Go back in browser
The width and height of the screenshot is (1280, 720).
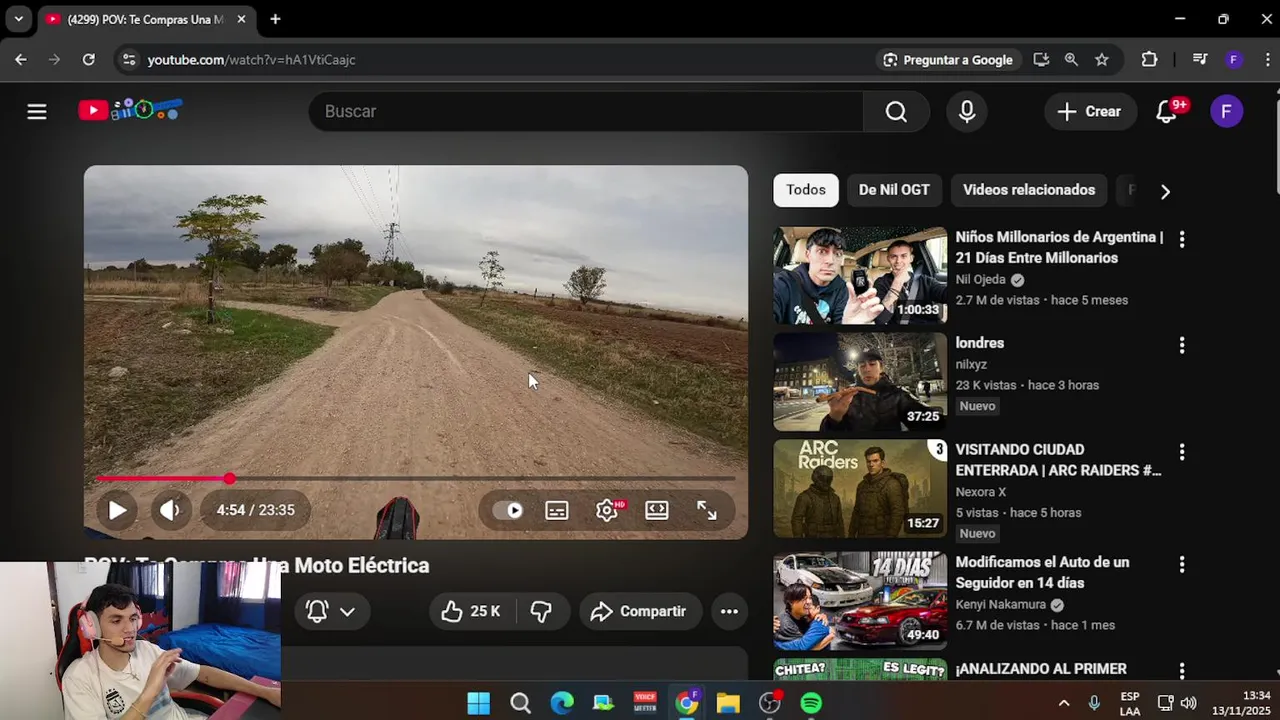[x=21, y=60]
